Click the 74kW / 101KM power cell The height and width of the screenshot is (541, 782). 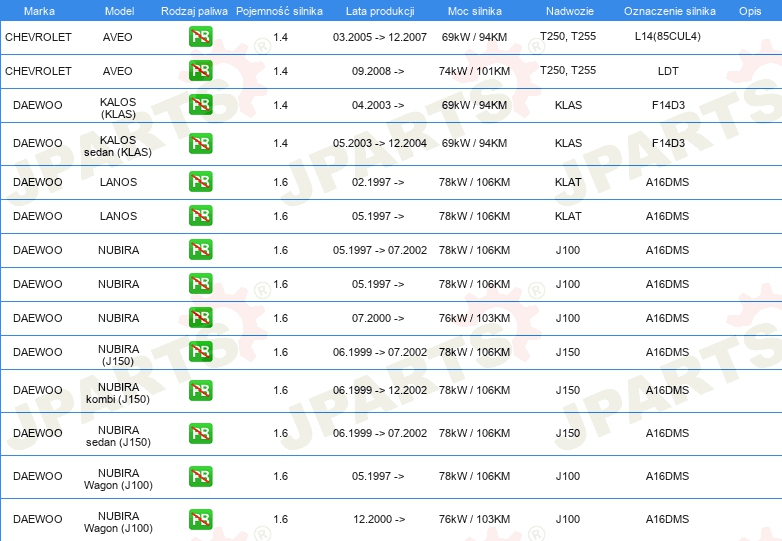pos(474,71)
